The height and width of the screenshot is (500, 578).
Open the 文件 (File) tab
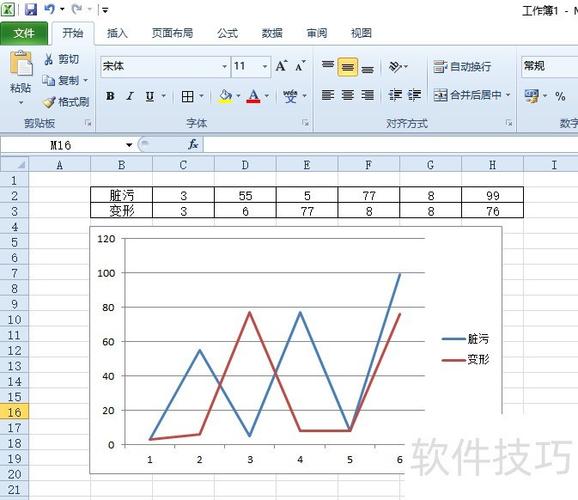(x=24, y=34)
